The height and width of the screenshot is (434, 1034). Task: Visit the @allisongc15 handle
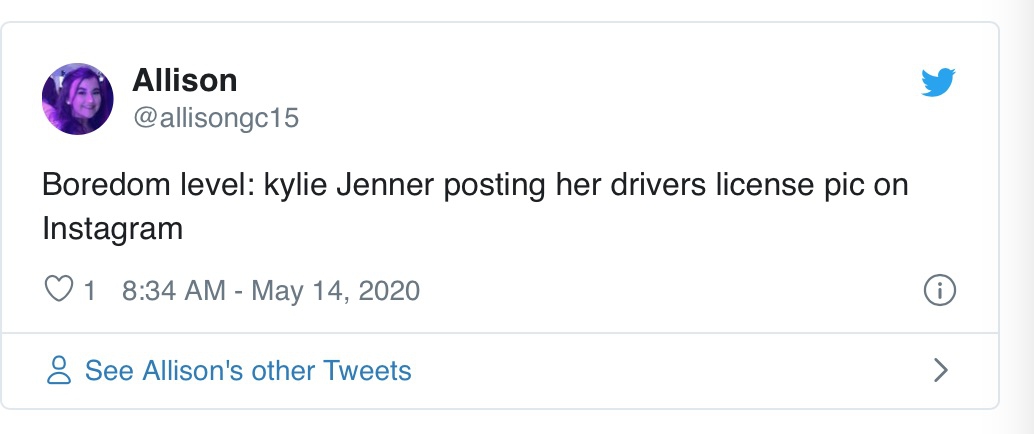[x=216, y=118]
